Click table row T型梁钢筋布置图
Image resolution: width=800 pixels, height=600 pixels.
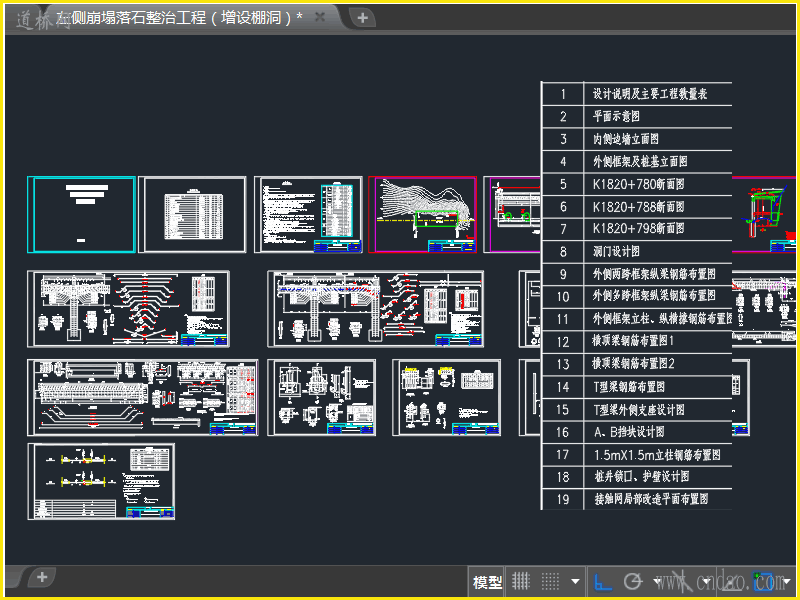tap(637, 387)
